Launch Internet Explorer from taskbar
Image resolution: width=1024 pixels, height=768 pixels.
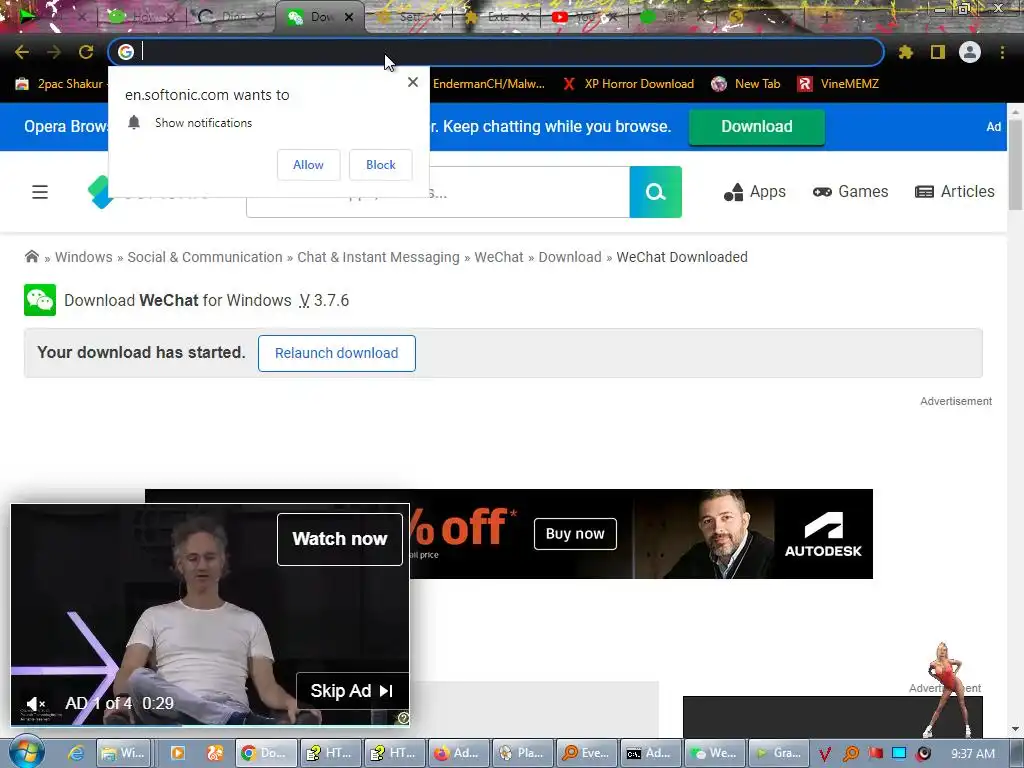pyautogui.click(x=76, y=753)
